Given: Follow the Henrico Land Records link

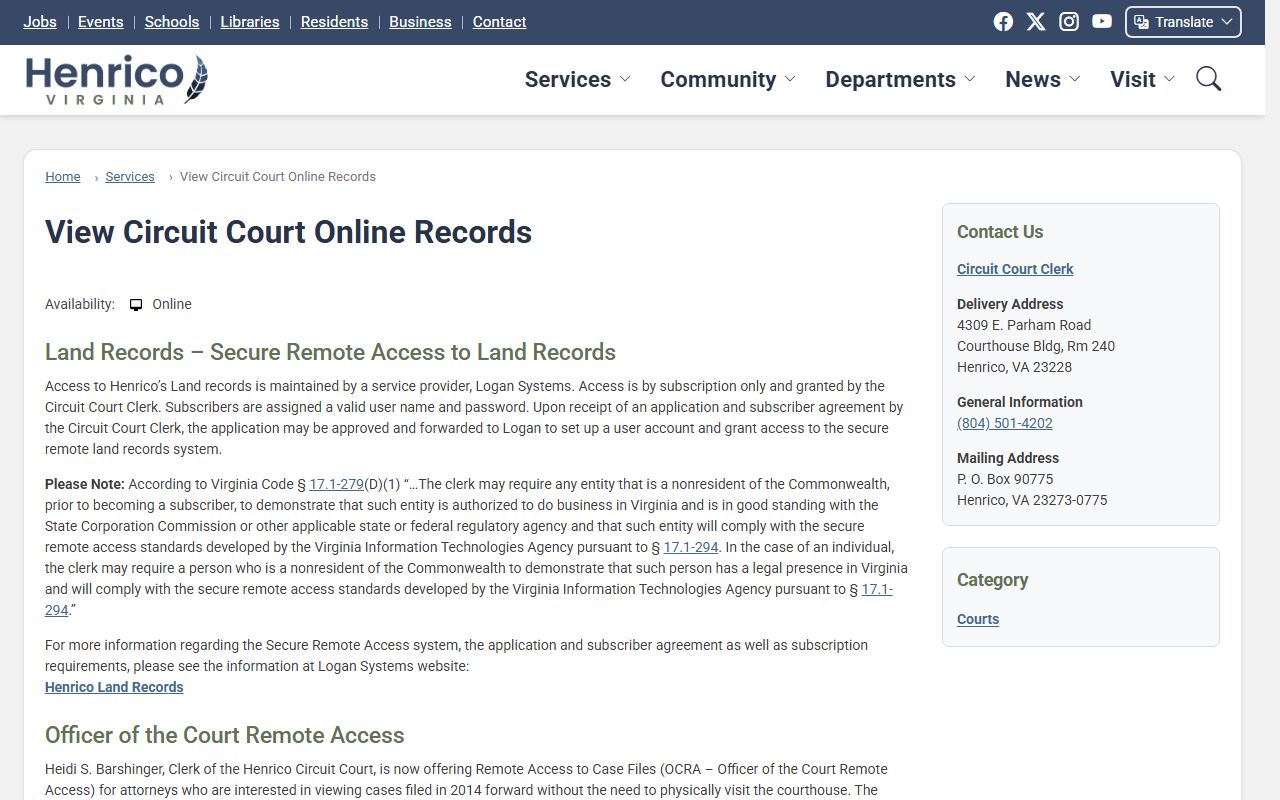Looking at the screenshot, I should (114, 687).
